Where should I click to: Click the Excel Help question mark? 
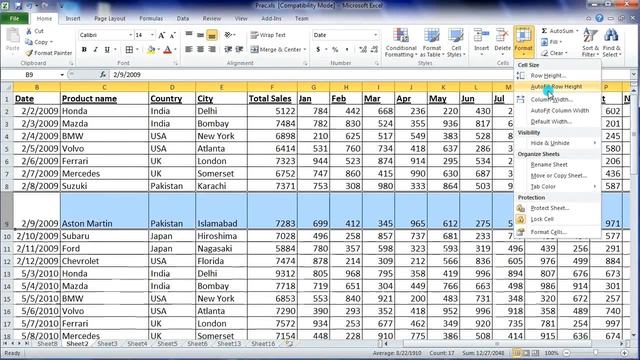click(599, 18)
